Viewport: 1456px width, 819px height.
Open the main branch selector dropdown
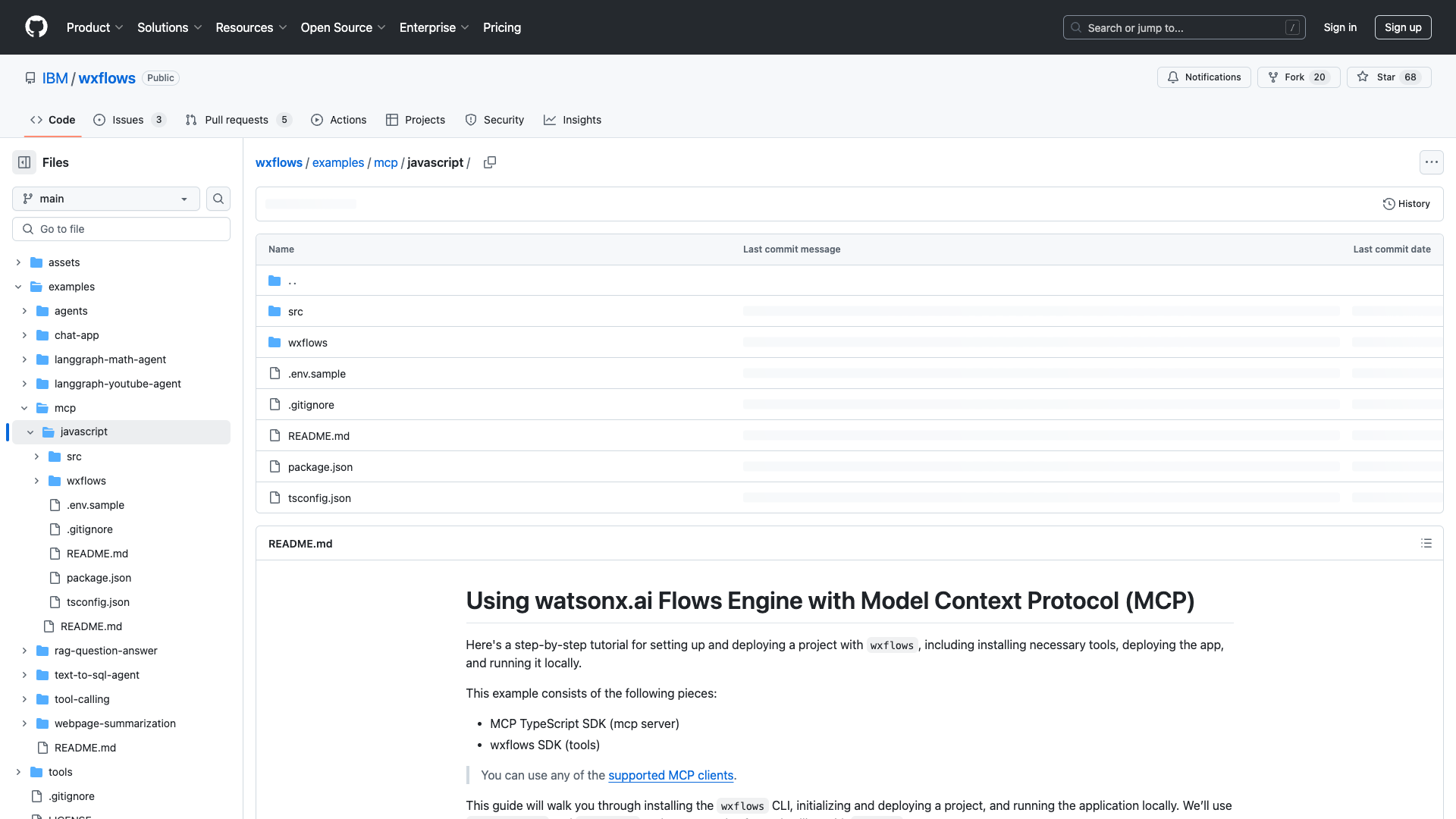click(106, 199)
